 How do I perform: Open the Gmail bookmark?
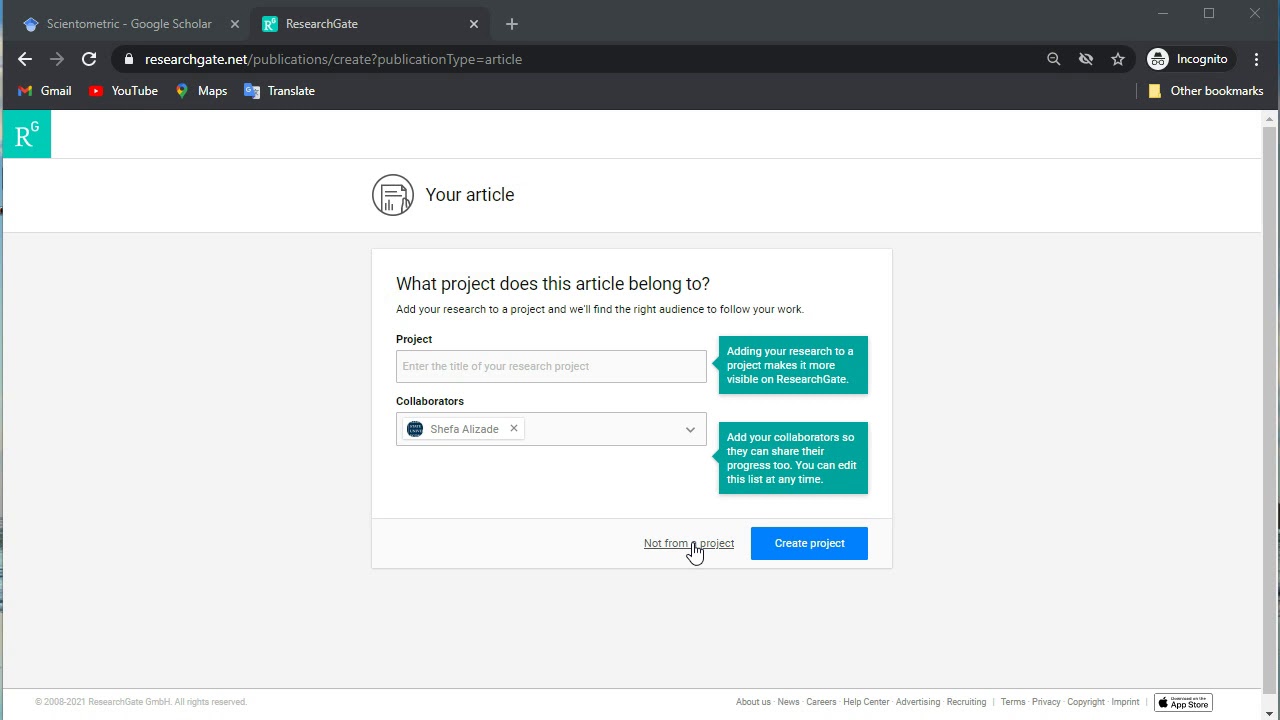45,91
